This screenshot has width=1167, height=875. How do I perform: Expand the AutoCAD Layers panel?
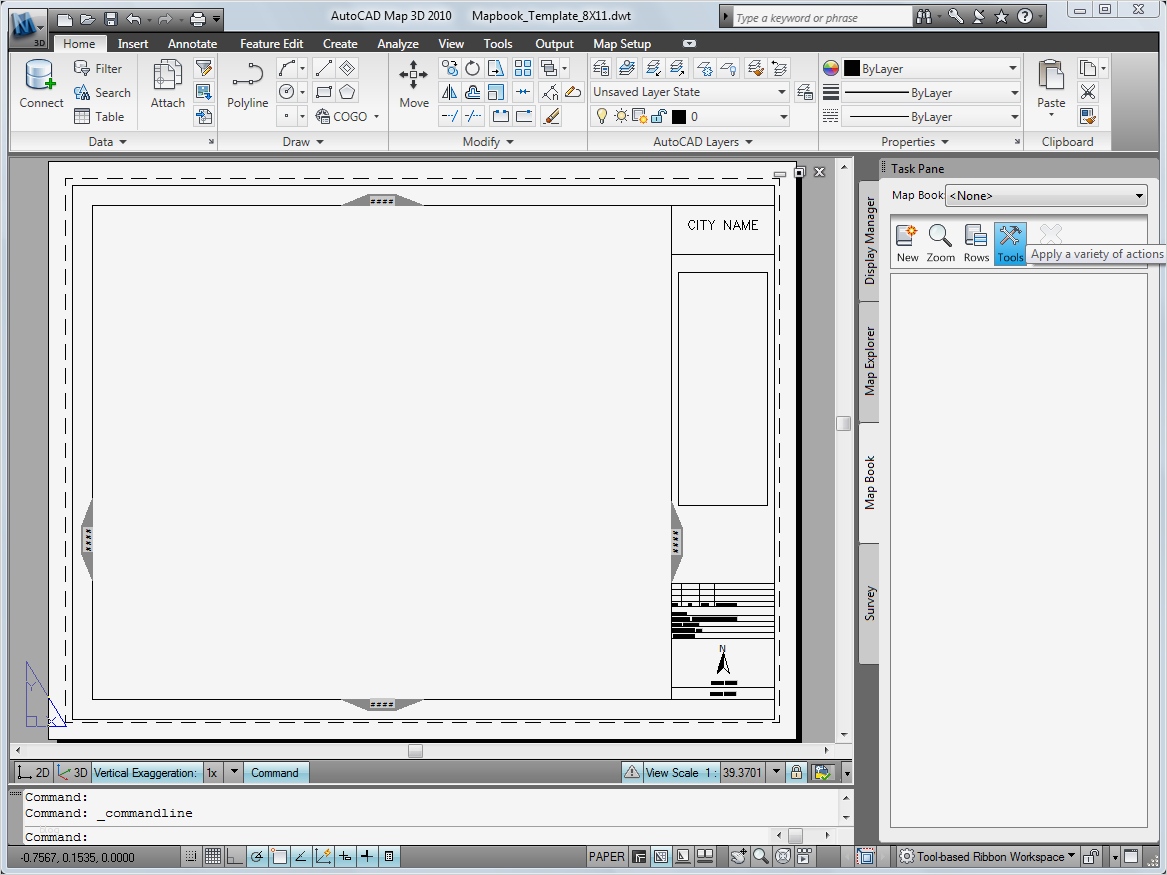(x=703, y=141)
